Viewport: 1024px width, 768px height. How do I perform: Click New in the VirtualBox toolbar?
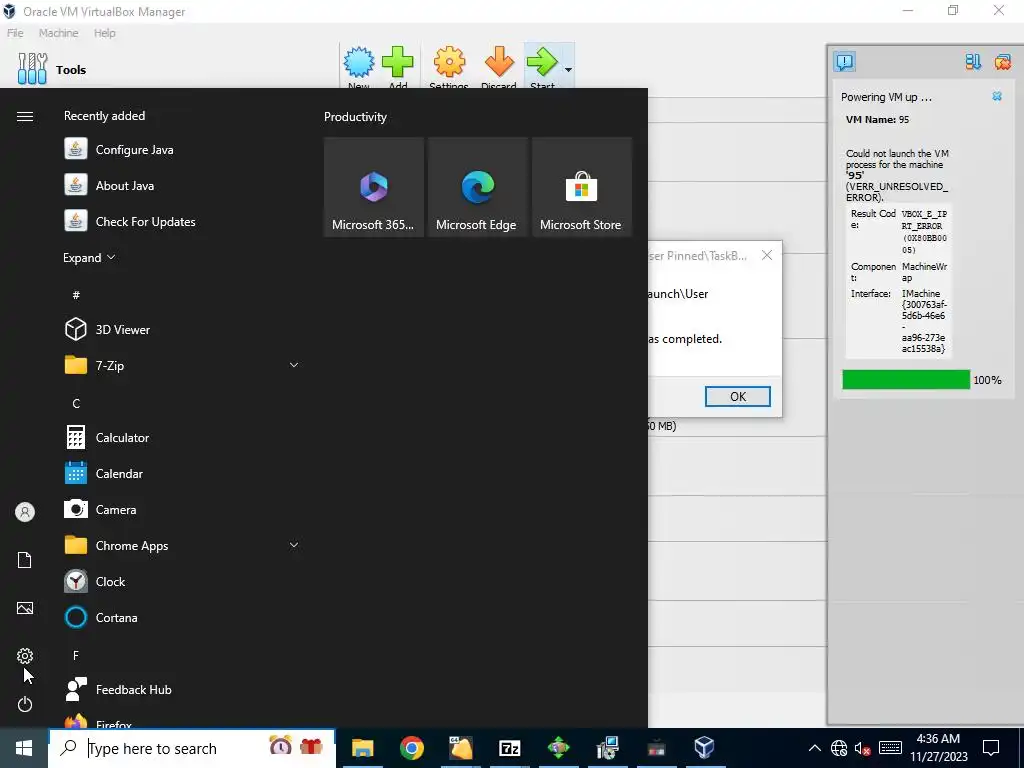click(x=359, y=66)
